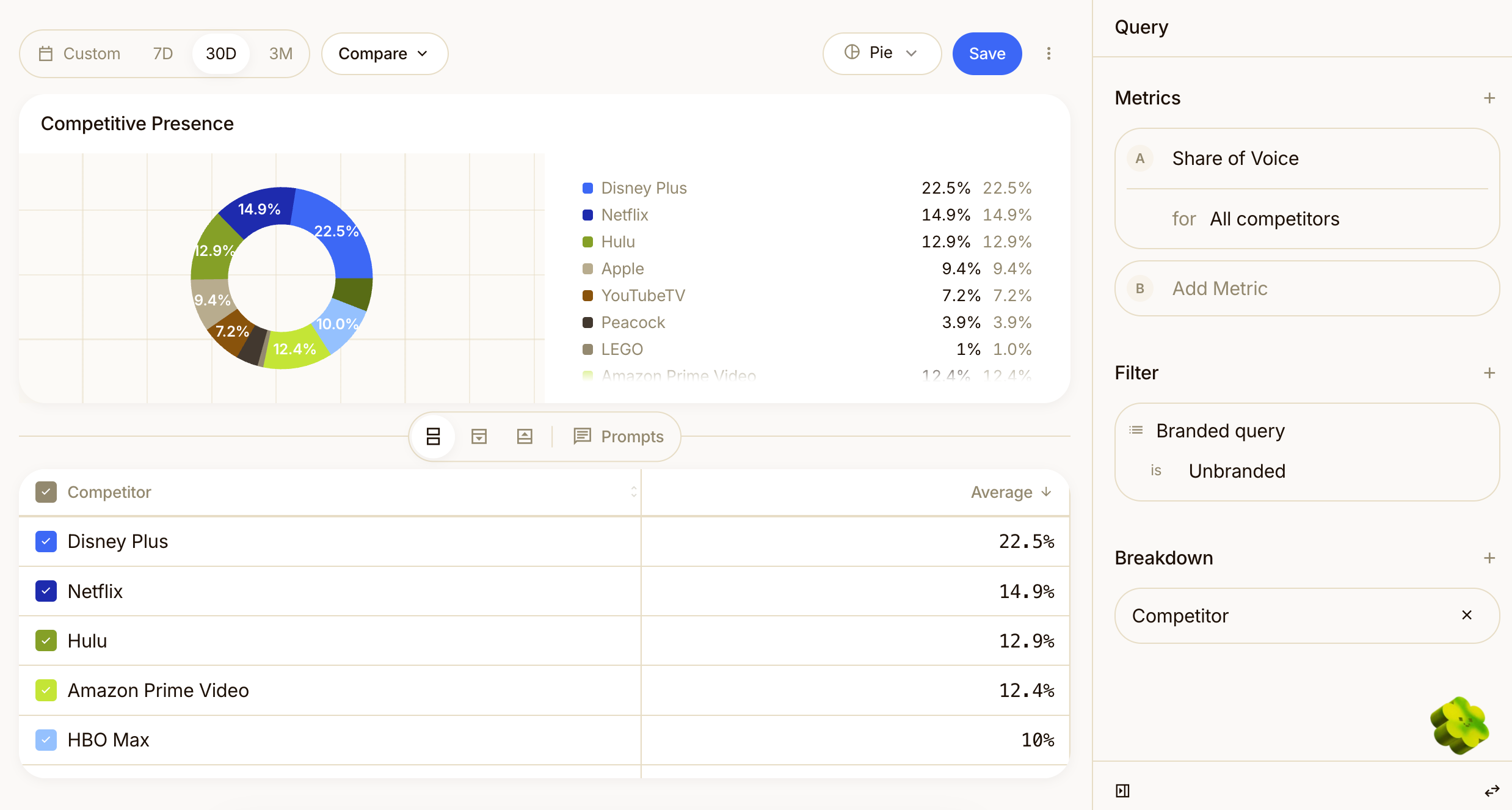The image size is (1512, 810).
Task: Change the Unbranded filter value
Action: [1237, 471]
